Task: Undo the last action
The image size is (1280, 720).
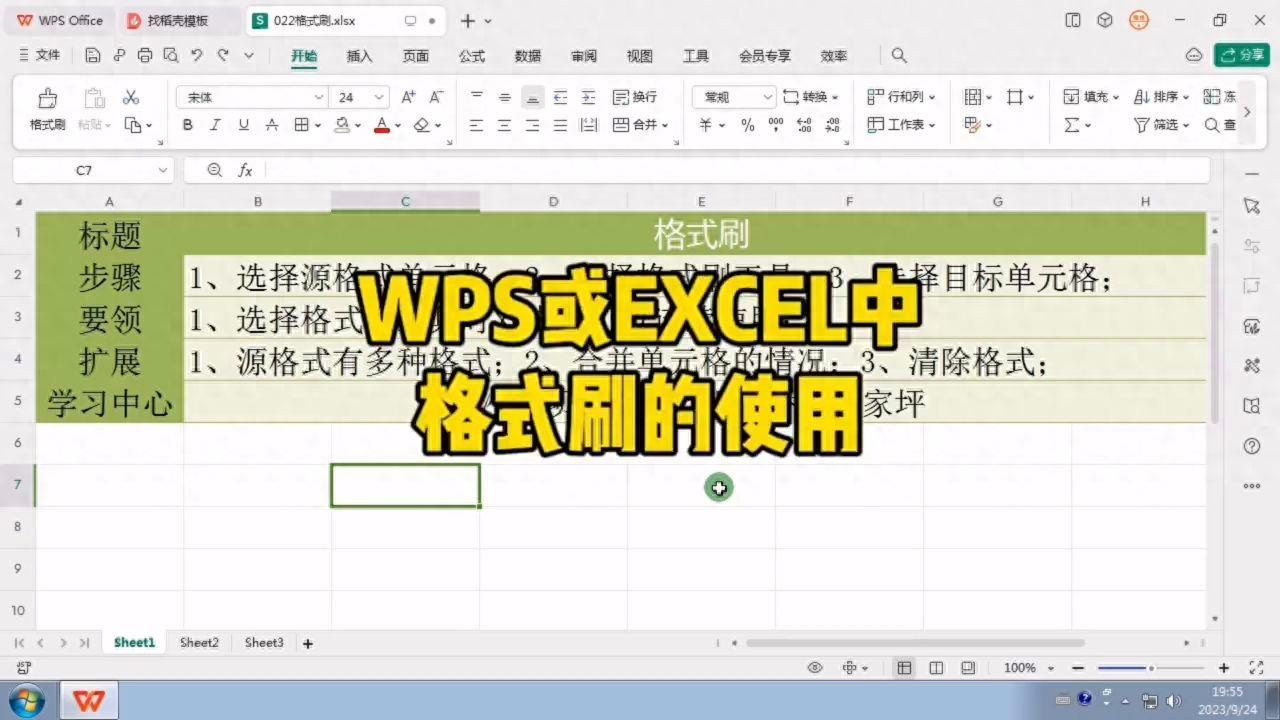Action: pyautogui.click(x=197, y=56)
